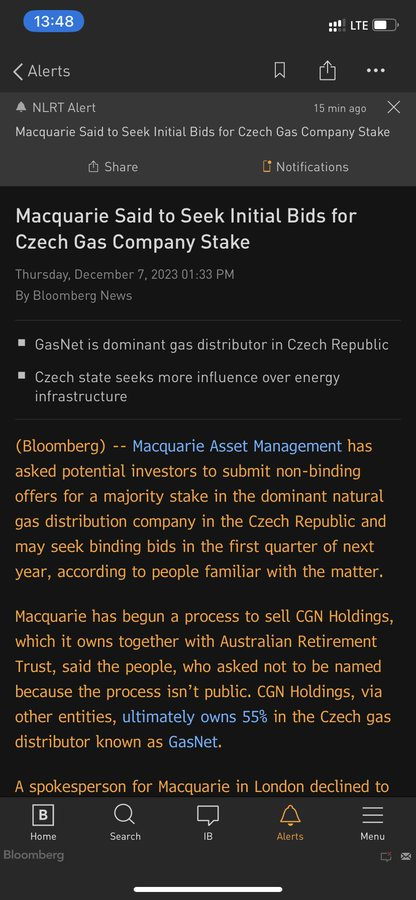Open the GasNet link in article
416x900 pixels.
tap(193, 742)
